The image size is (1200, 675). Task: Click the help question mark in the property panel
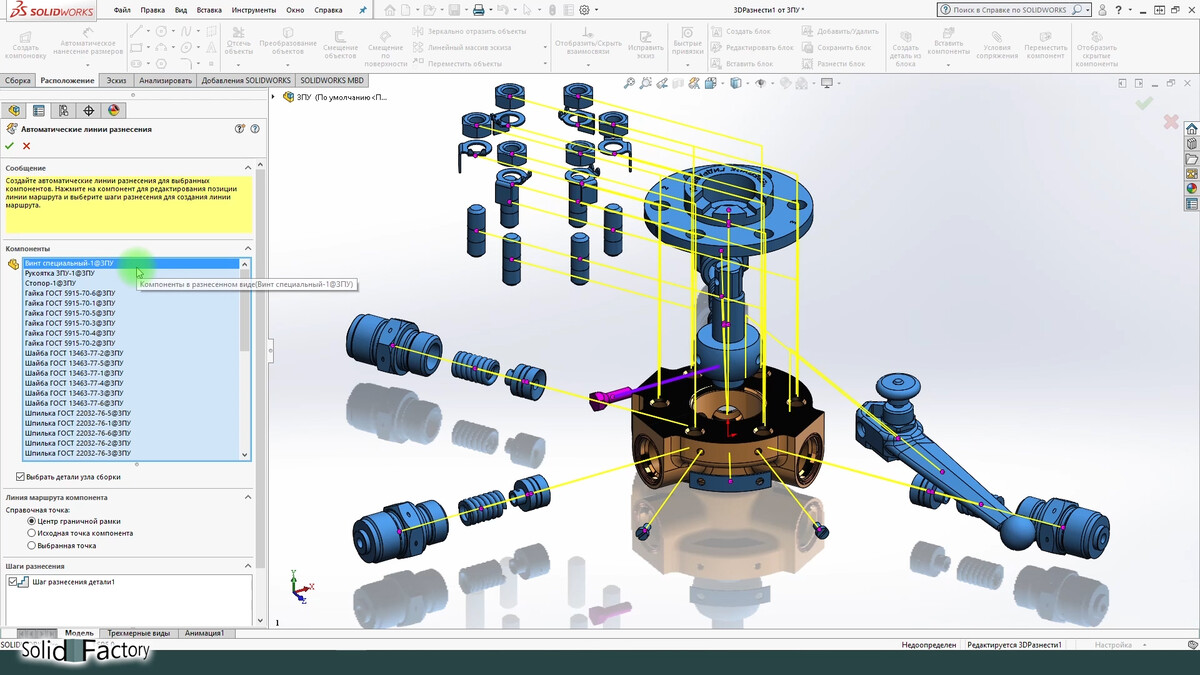(x=255, y=129)
